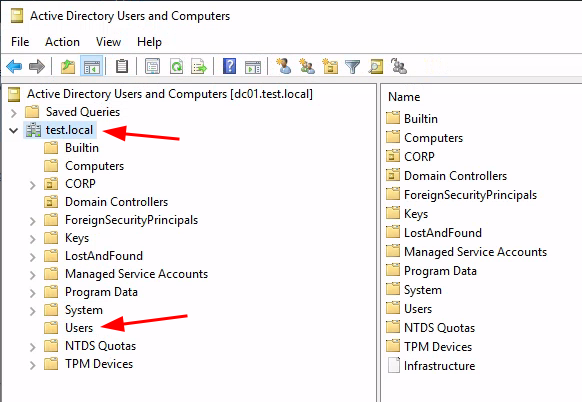582x402 pixels.
Task: Select System in the right list
Action: tap(423, 290)
